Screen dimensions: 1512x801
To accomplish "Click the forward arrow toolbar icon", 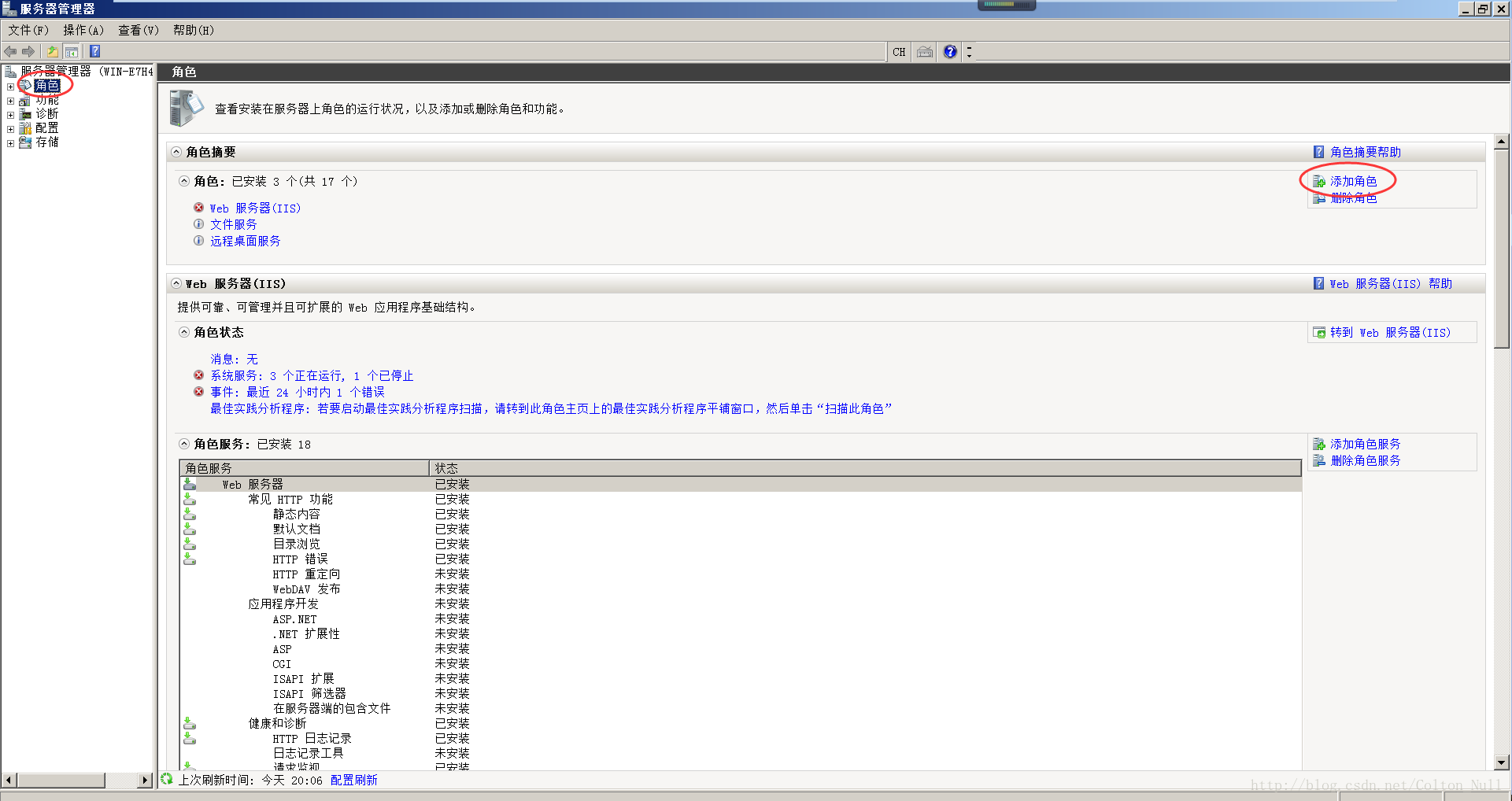I will coord(28,52).
